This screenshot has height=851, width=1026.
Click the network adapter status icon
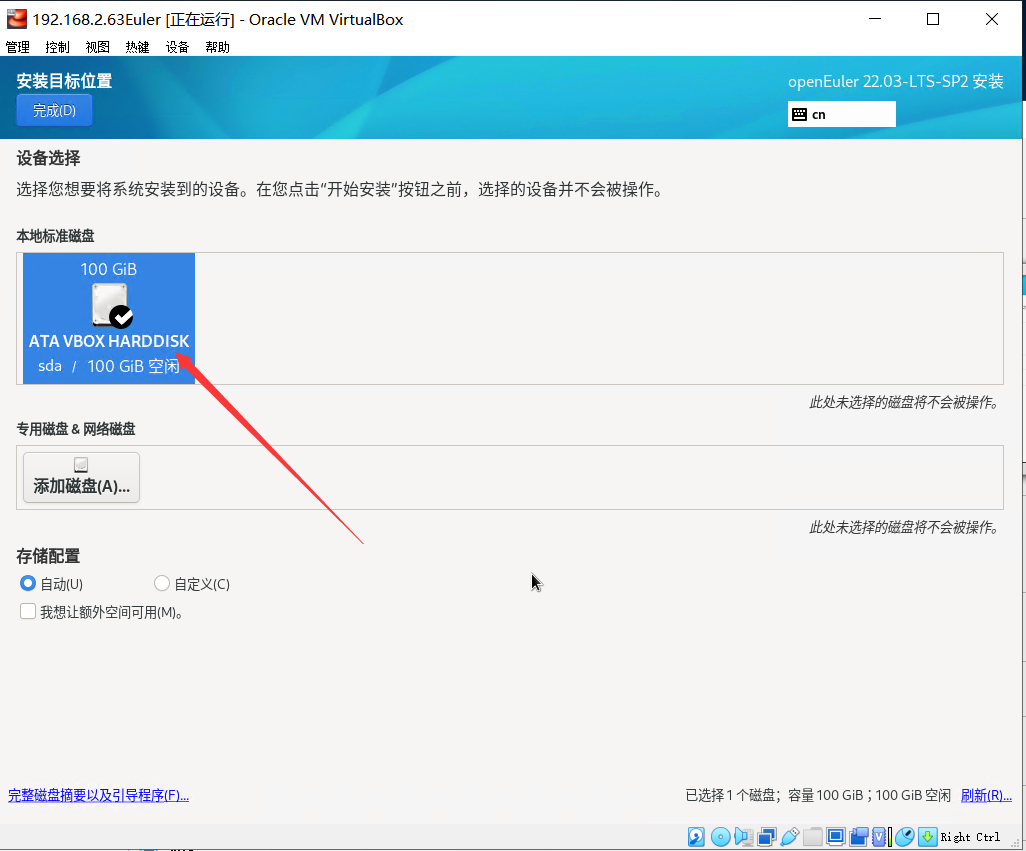[x=767, y=837]
